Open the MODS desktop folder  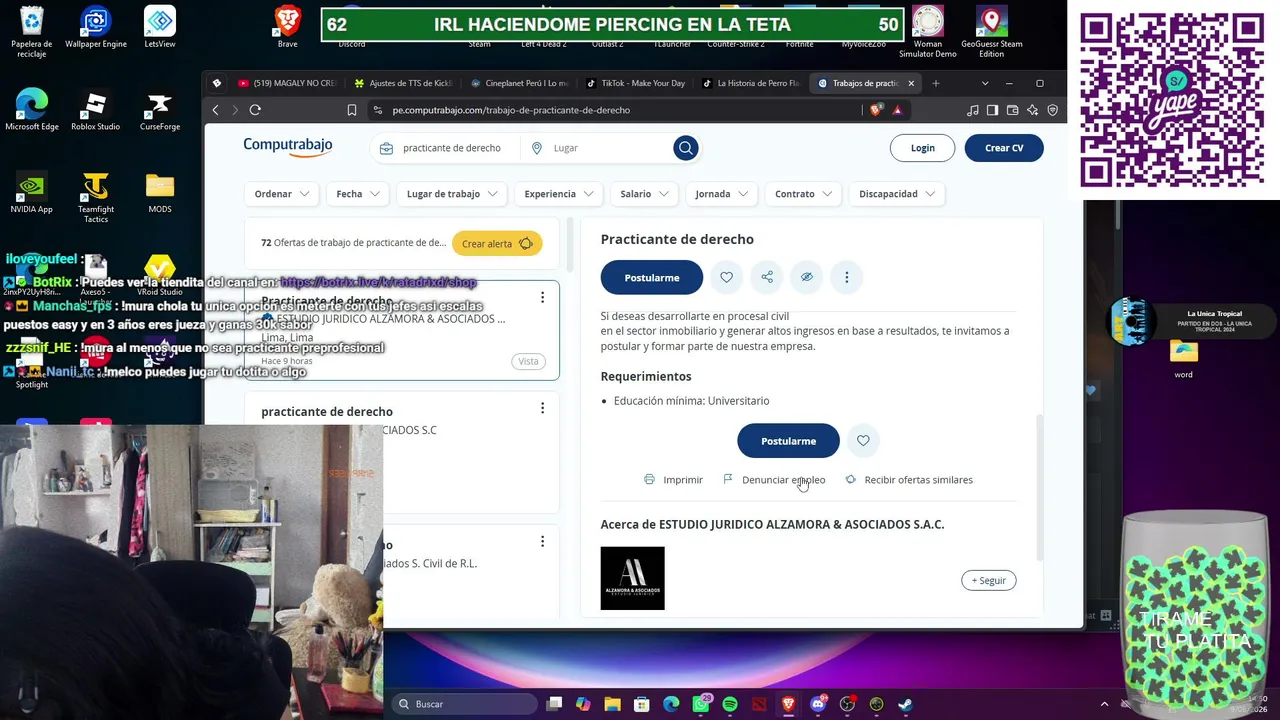160,193
